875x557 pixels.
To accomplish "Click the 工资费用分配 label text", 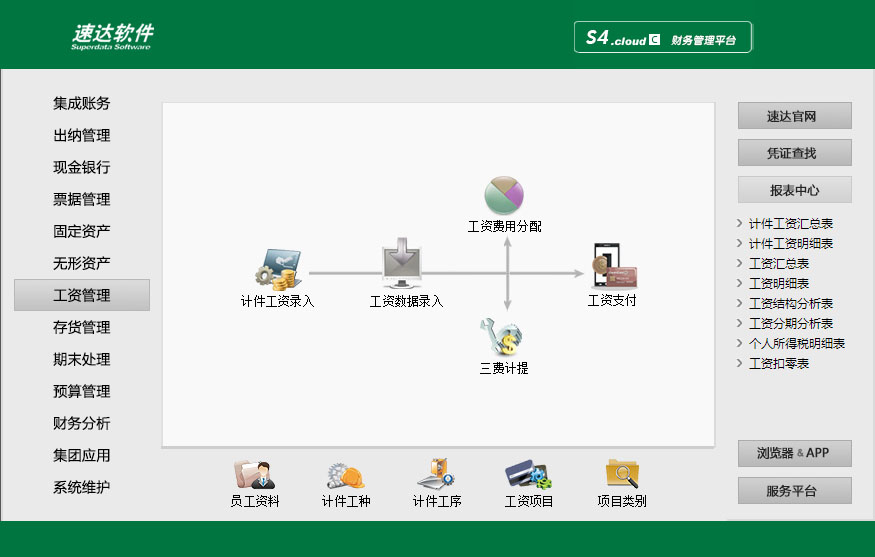I will coord(504,226).
